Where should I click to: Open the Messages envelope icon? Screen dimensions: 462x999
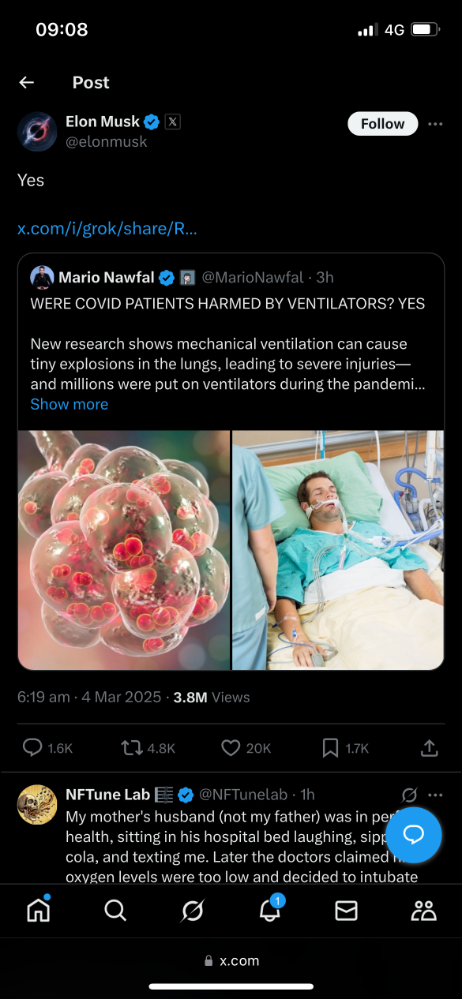pos(346,912)
